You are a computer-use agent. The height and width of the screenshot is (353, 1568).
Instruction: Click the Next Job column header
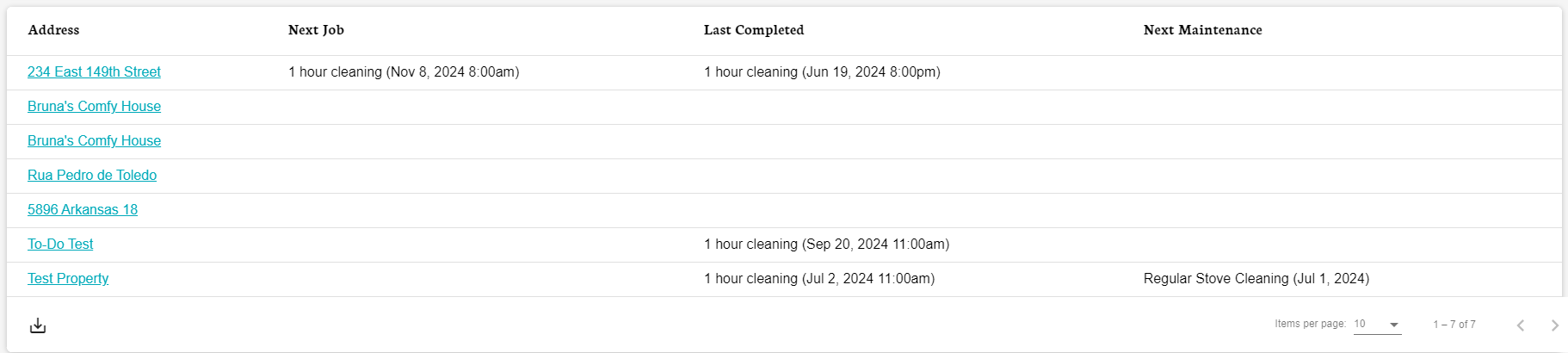coord(316,30)
